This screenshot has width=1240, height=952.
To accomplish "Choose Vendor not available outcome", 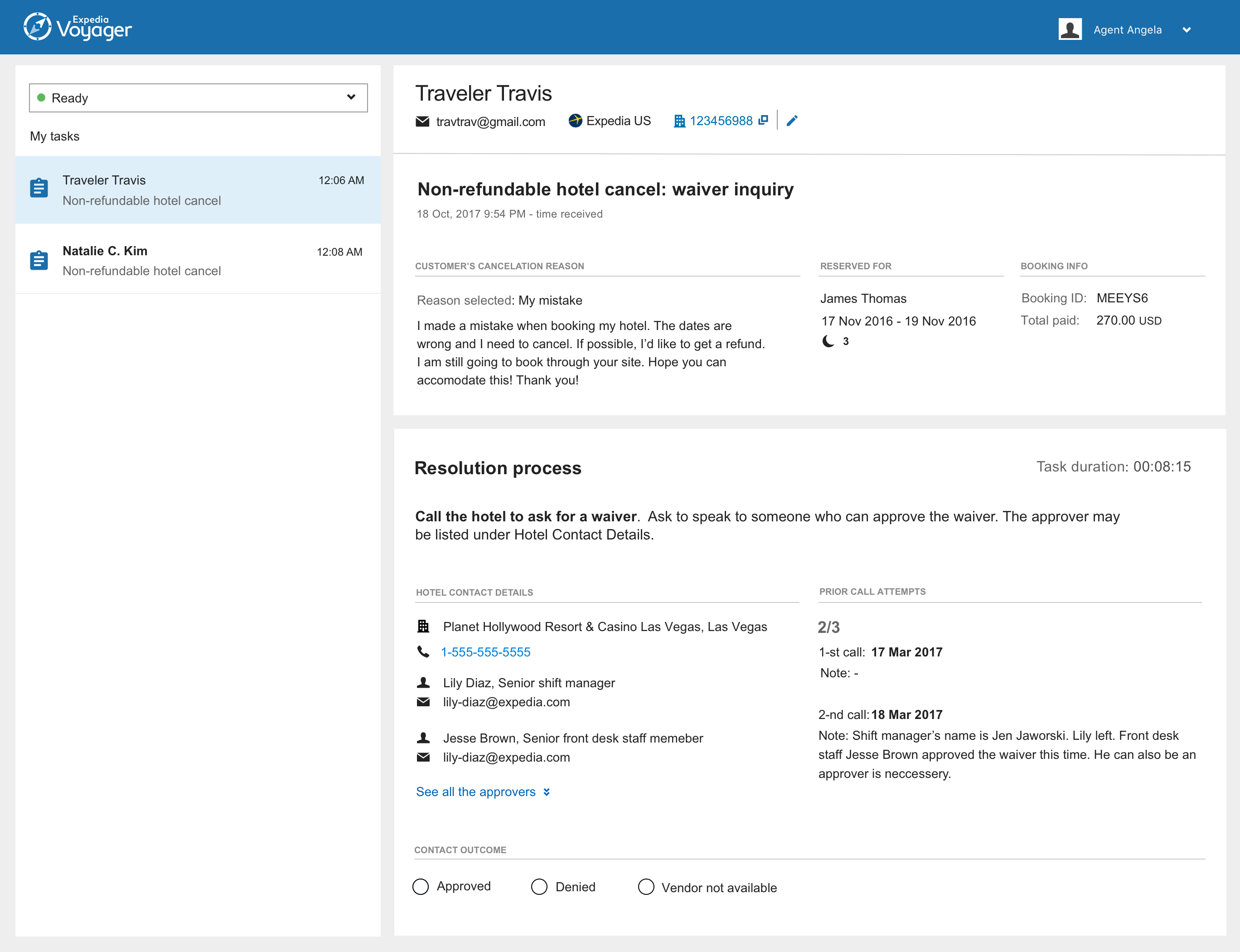I will (646, 887).
